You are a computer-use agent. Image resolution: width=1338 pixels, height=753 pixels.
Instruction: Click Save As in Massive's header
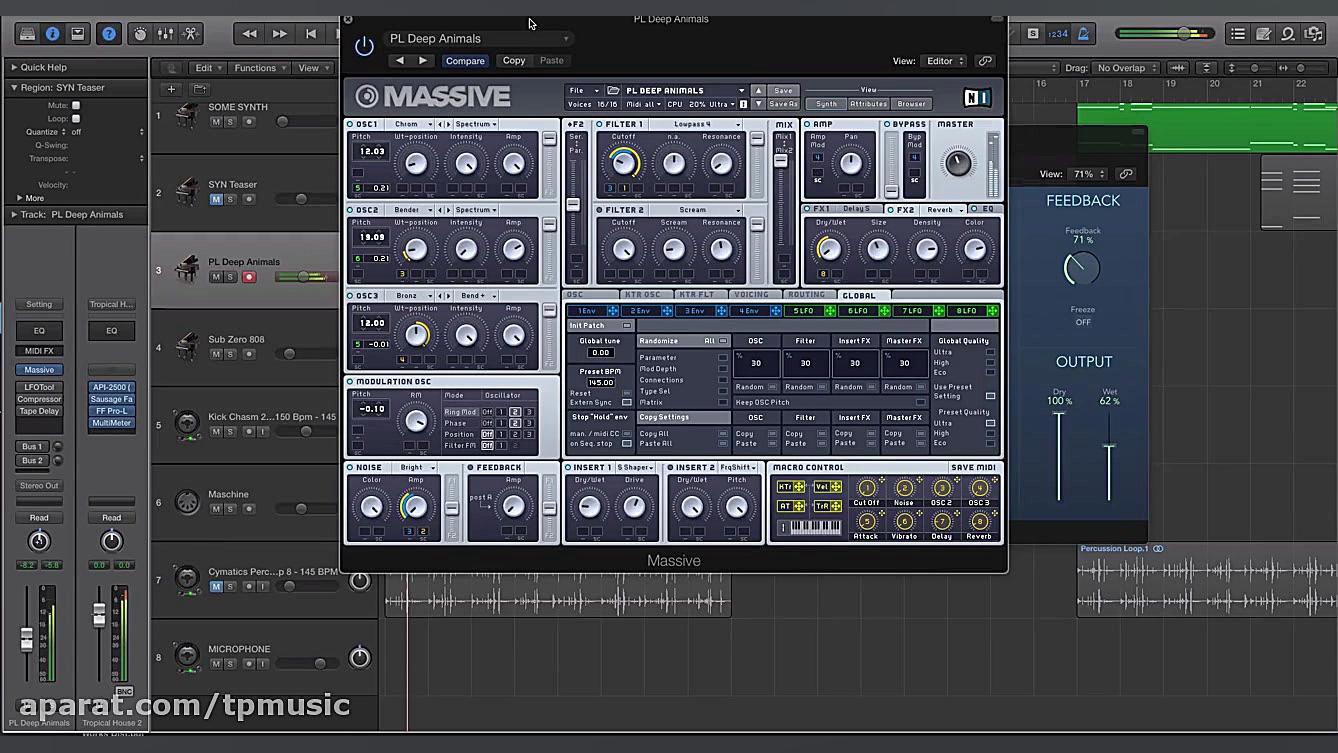tap(783, 103)
